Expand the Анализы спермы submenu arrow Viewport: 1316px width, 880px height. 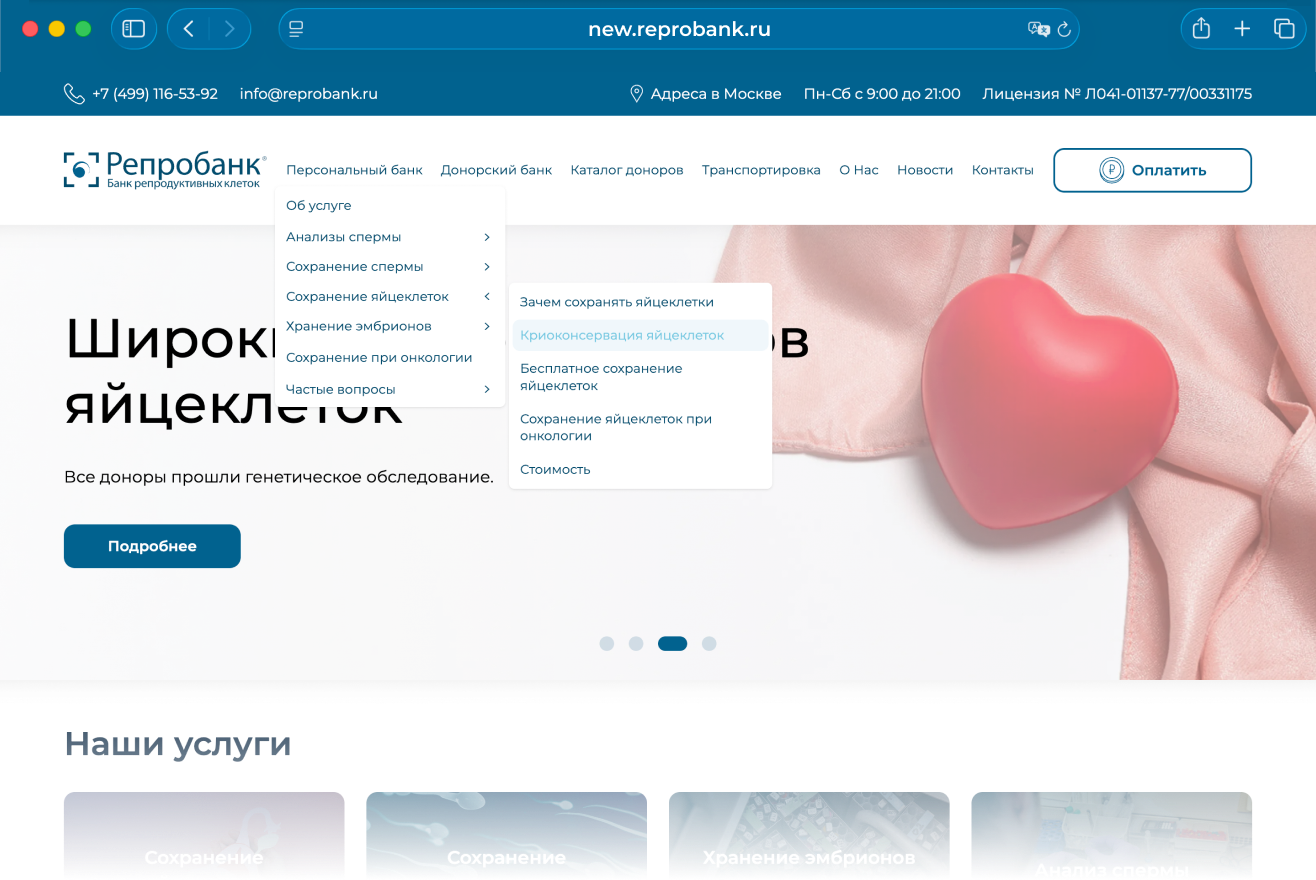(487, 237)
